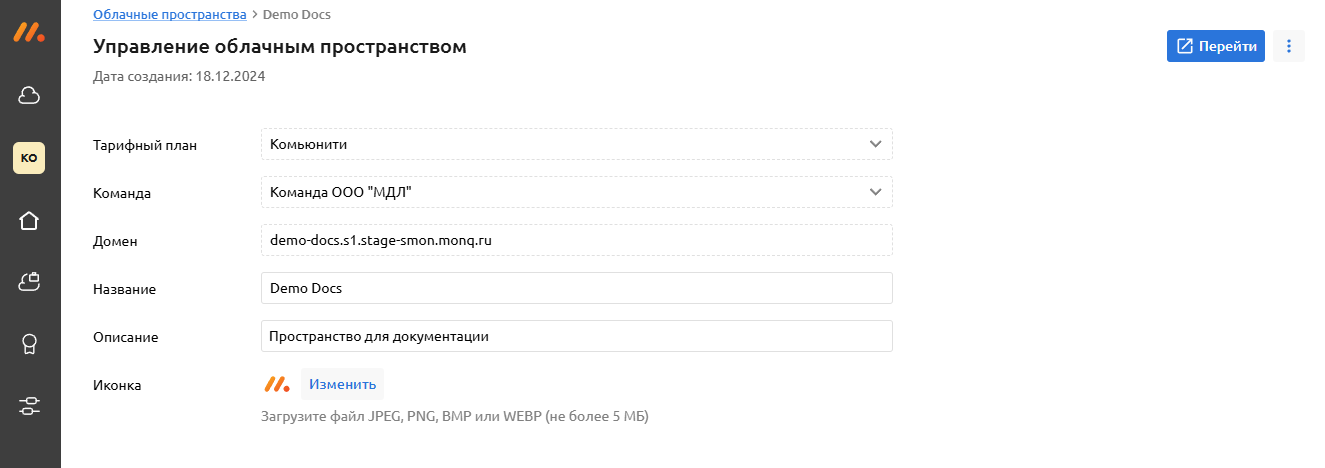Click the current space icon preview

coord(276,384)
